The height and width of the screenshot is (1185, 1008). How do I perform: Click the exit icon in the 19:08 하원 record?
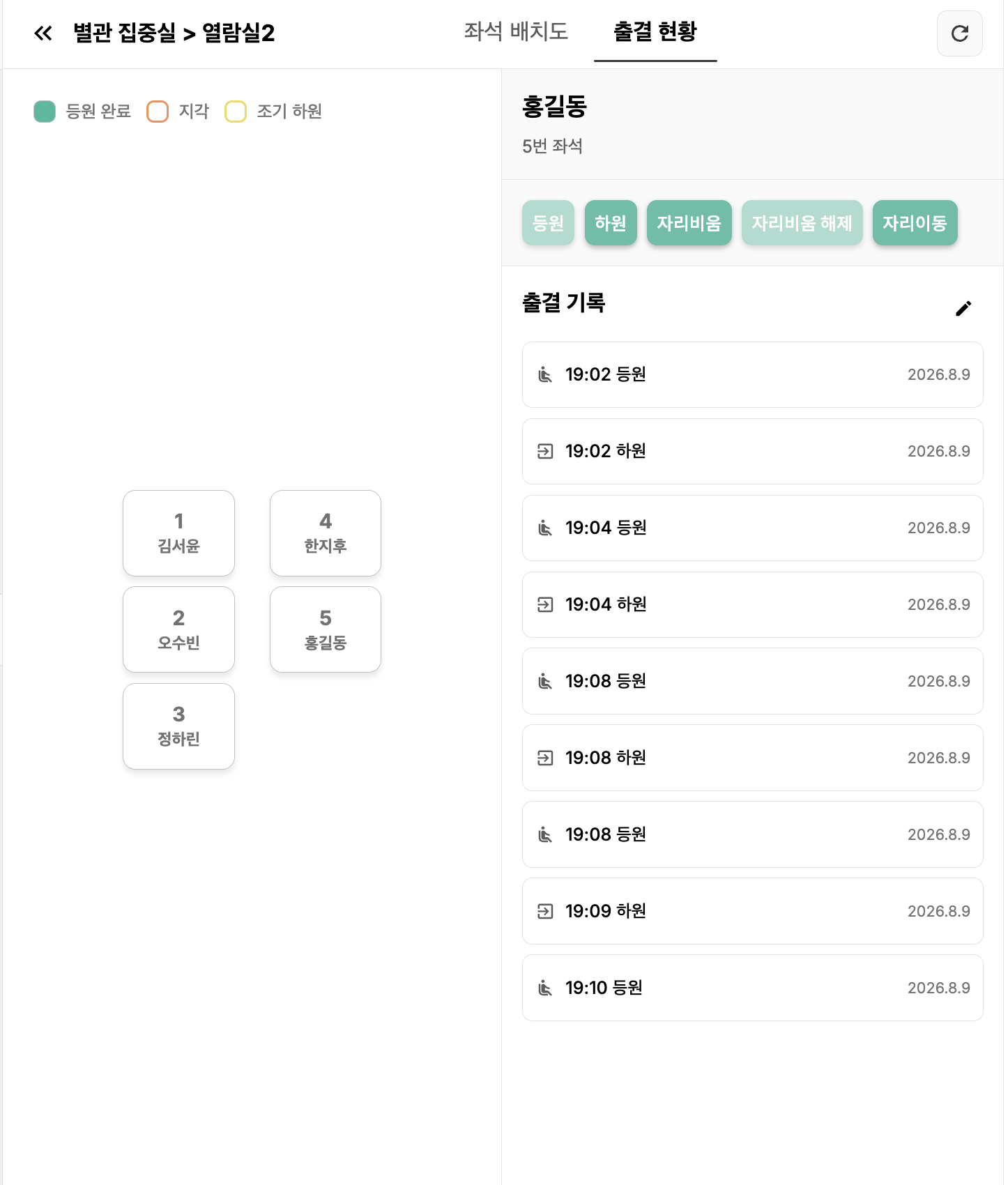coord(545,758)
